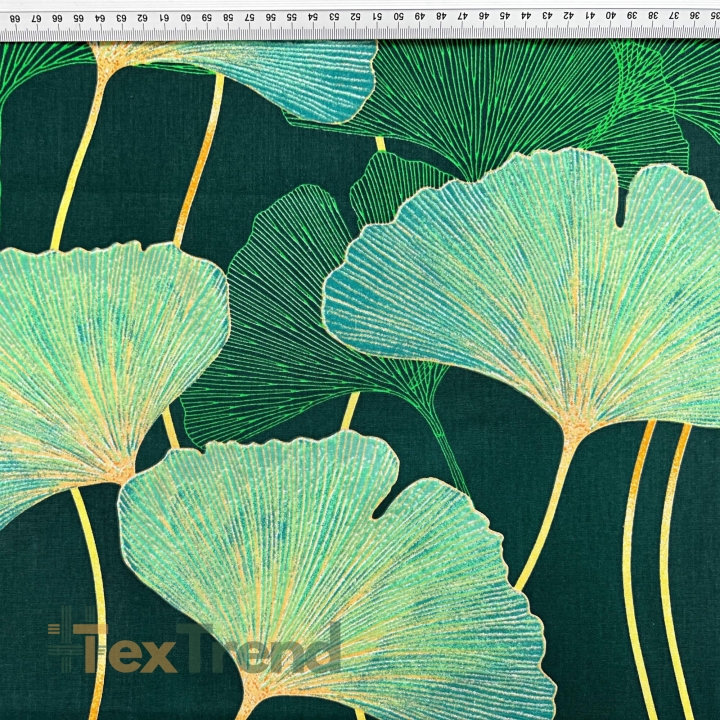Click the ruler number 41
Image resolution: width=720 pixels, height=720 pixels.
pos(590,15)
